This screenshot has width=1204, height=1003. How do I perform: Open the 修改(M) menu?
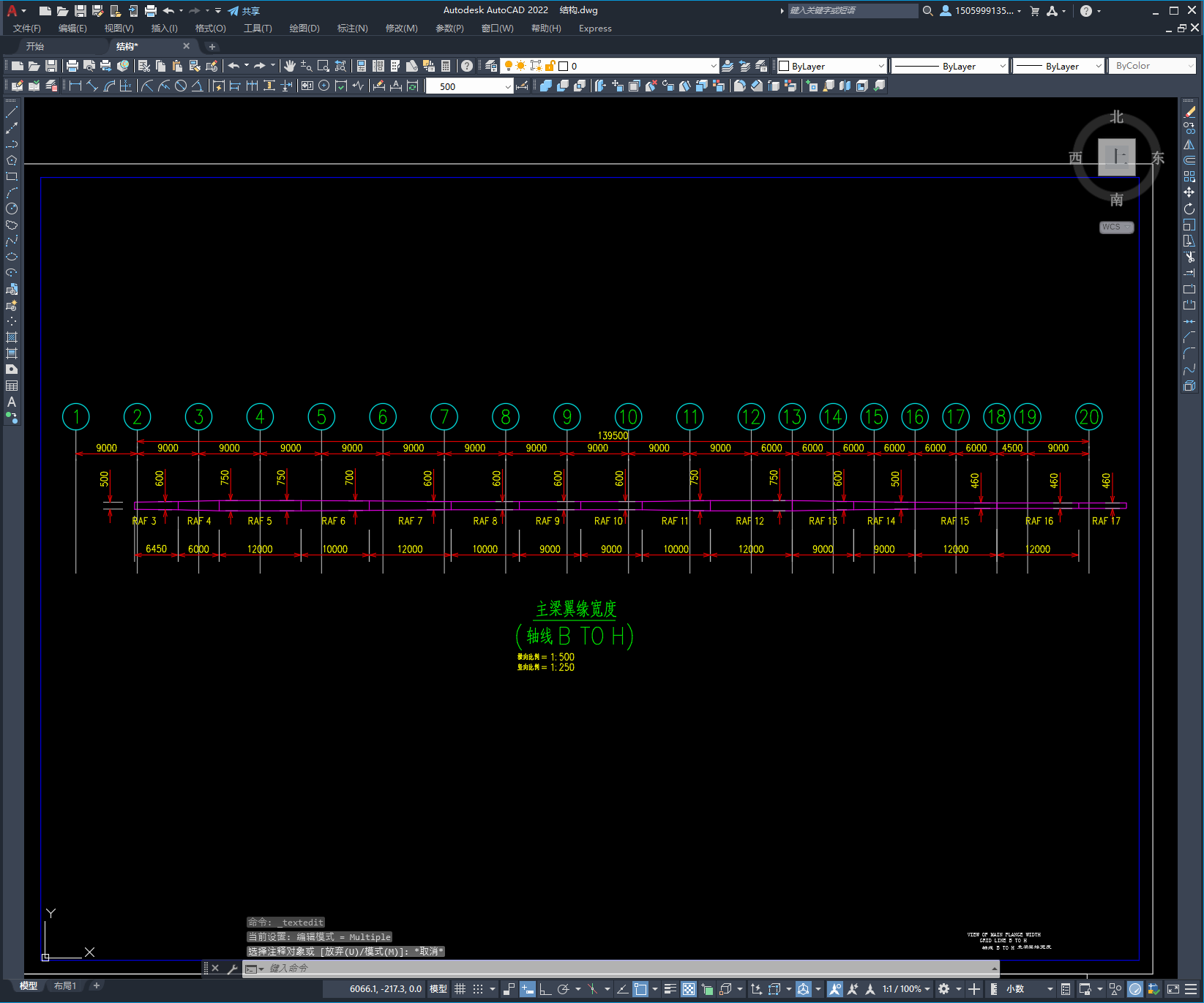tap(402, 29)
